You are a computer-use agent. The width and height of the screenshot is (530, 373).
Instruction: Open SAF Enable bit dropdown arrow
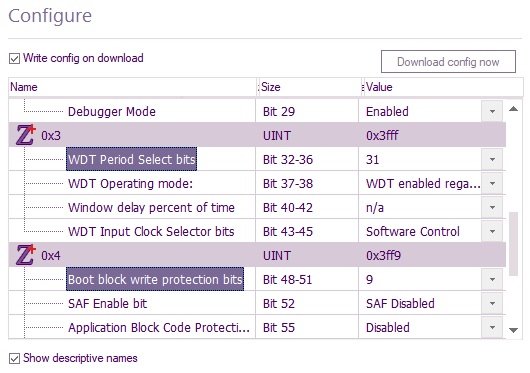point(492,303)
